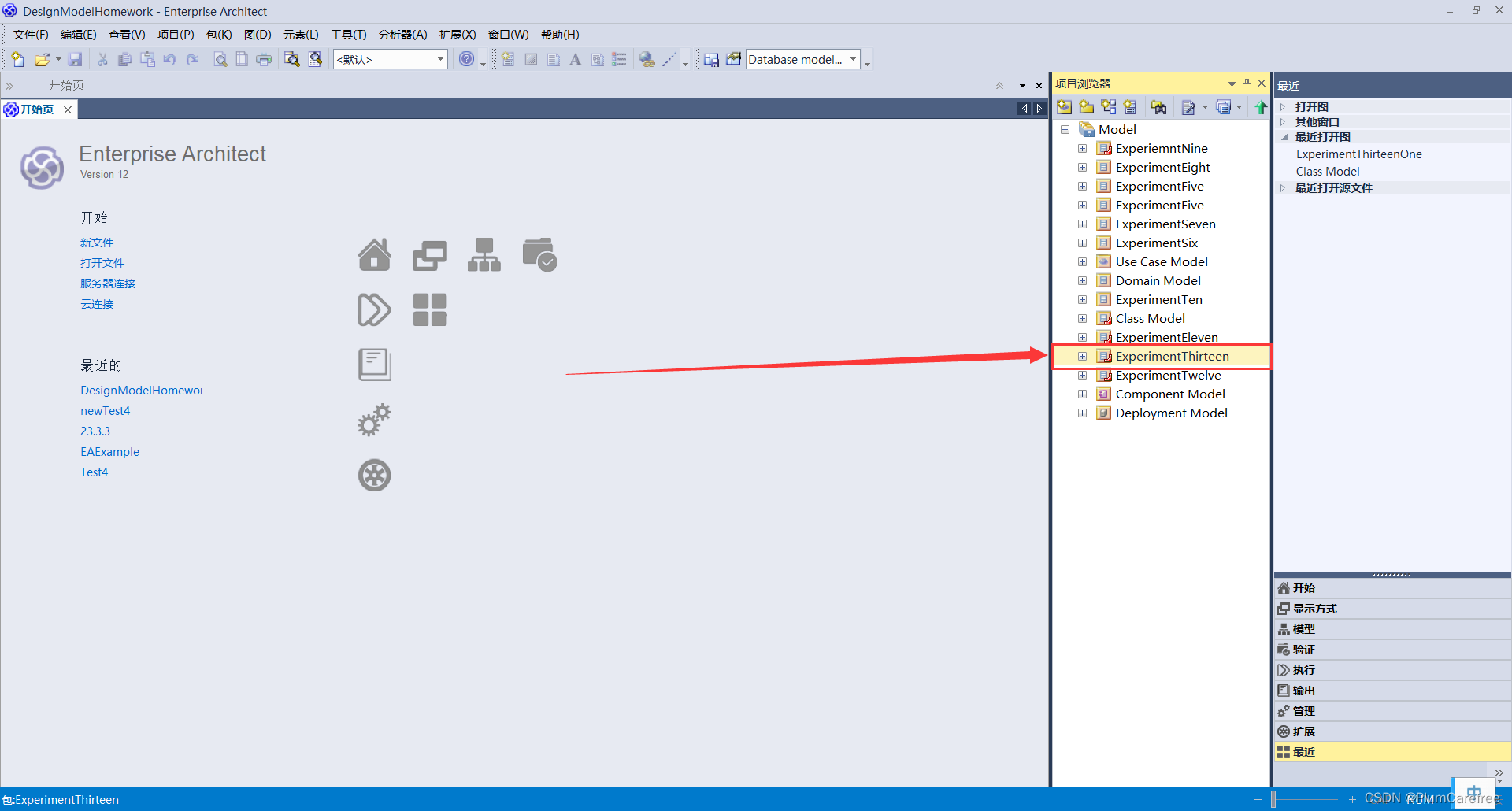
Task: Click the page-shaped 输出 portal icon
Action: [x=374, y=365]
